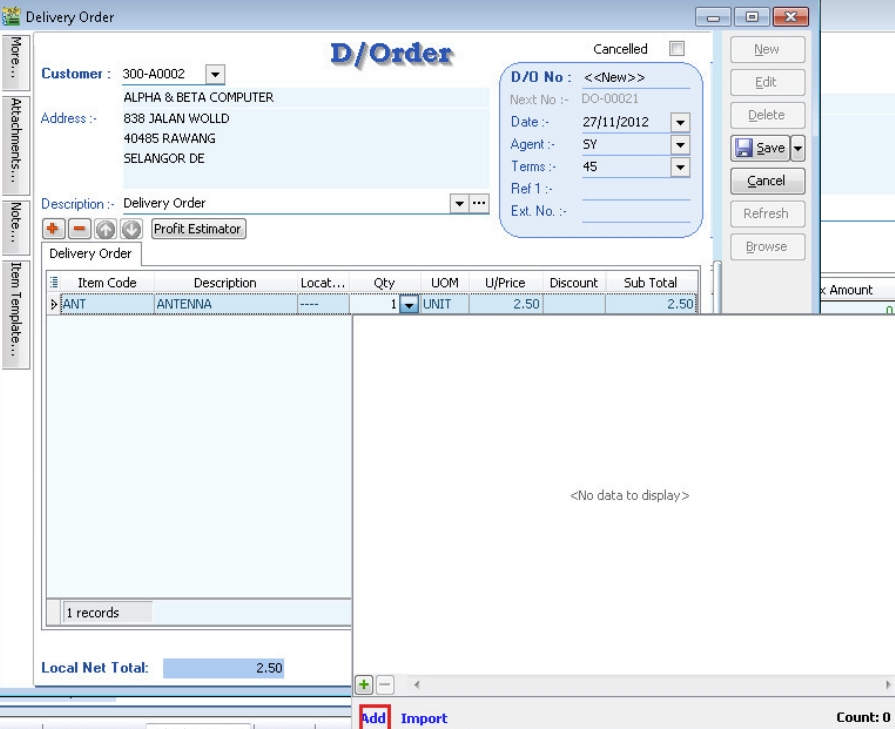Click the red plus add-row icon
895x729 pixels.
[53, 229]
